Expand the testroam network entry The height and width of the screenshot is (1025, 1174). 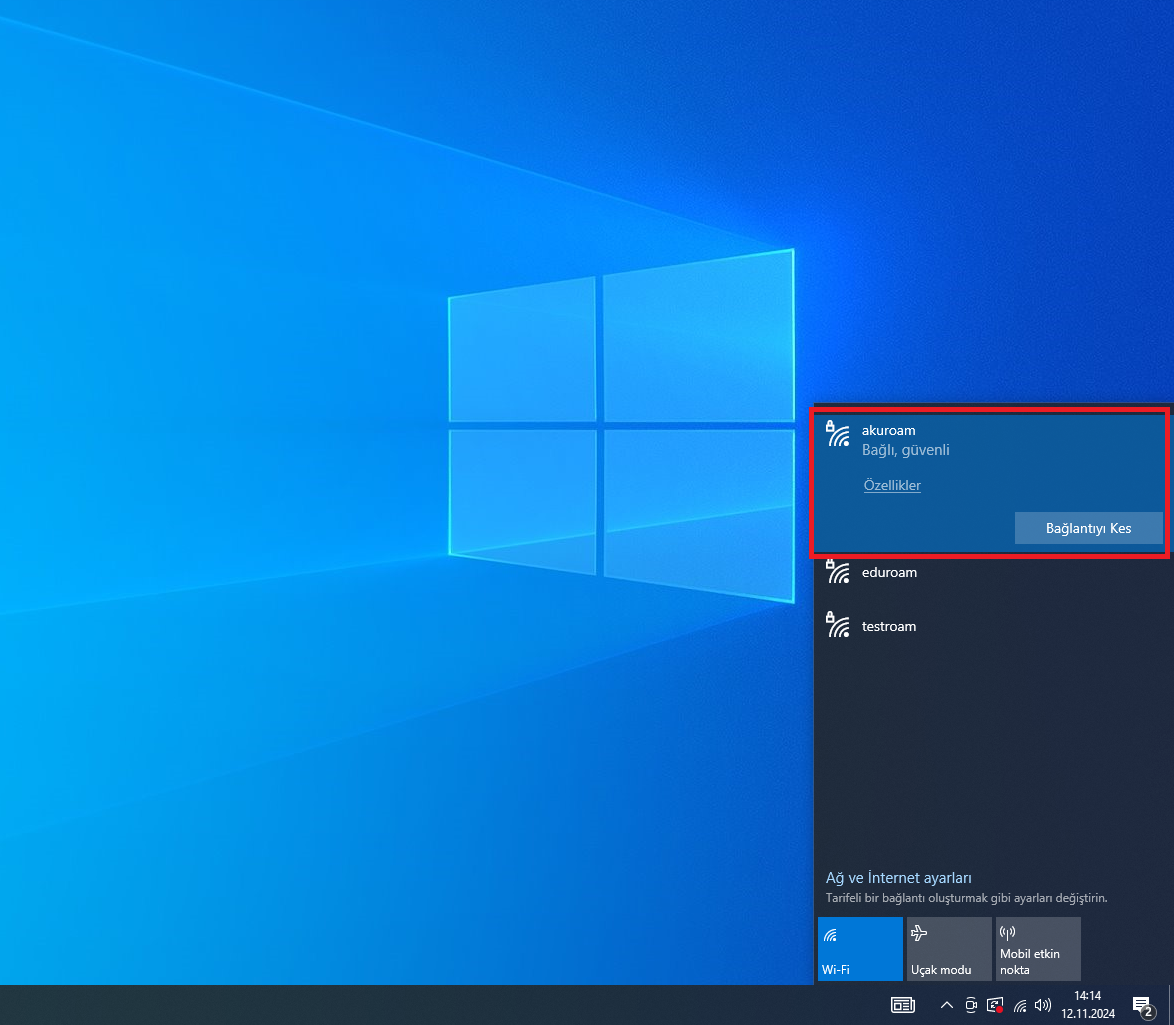pyautogui.click(x=990, y=627)
